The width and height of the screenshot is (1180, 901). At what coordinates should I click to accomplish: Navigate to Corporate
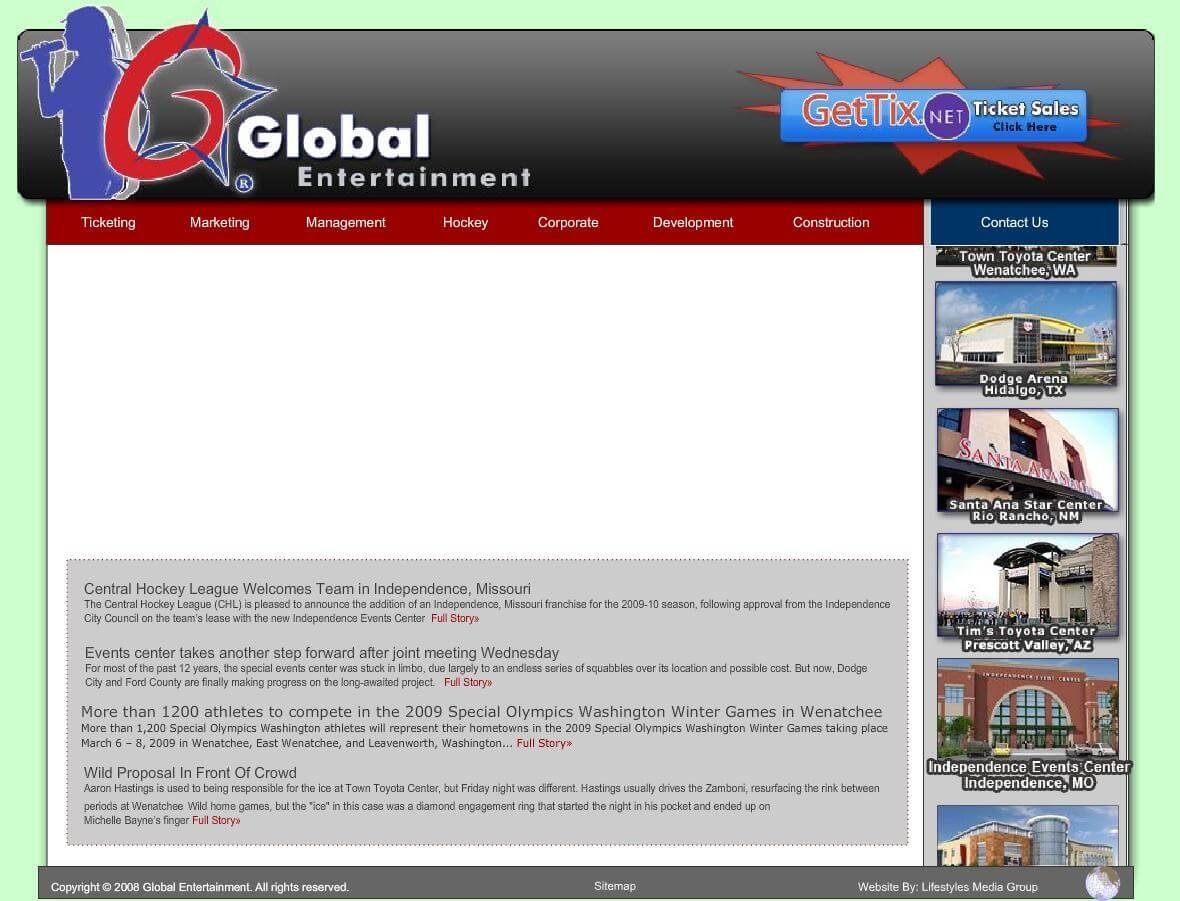pyautogui.click(x=568, y=222)
